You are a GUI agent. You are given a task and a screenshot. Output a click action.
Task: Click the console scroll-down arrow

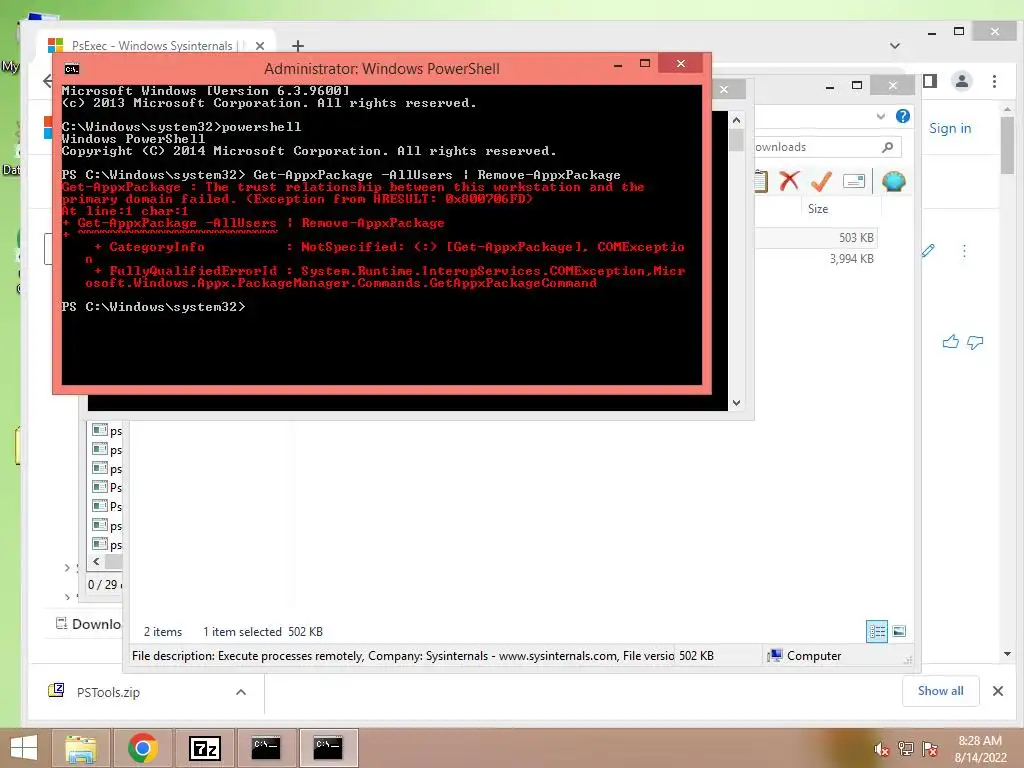736,403
